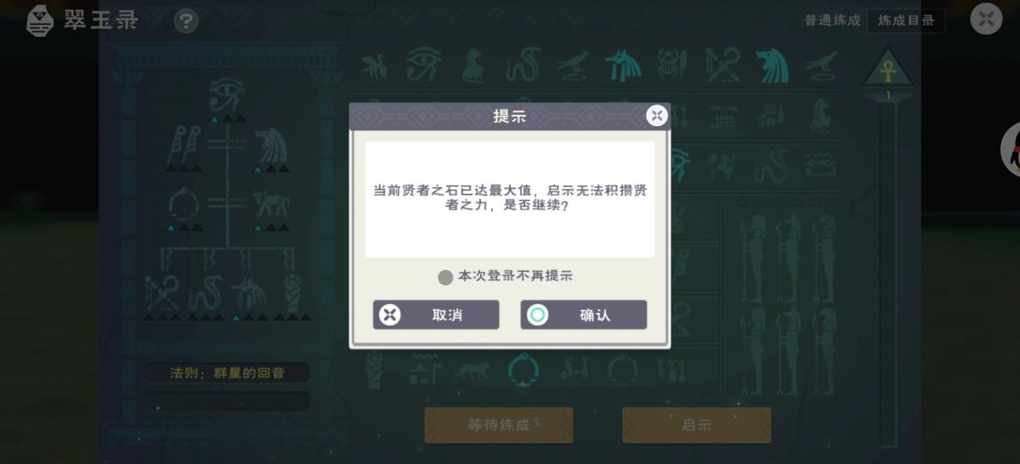Select the Anubis jackal head glyph

(x=622, y=66)
